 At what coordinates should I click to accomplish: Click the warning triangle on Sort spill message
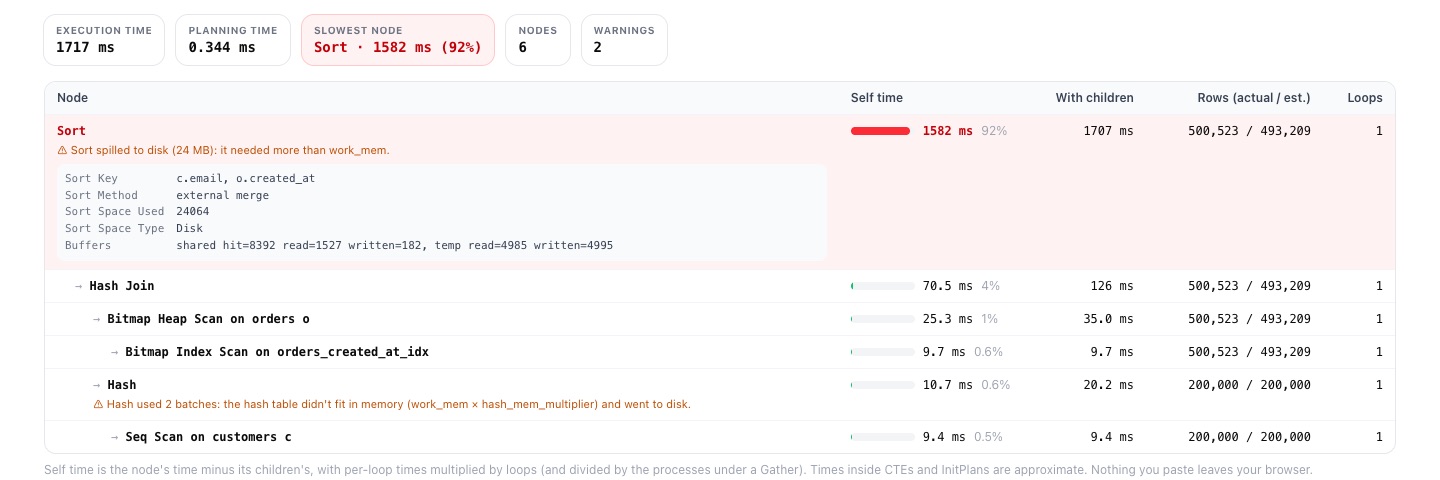62,150
